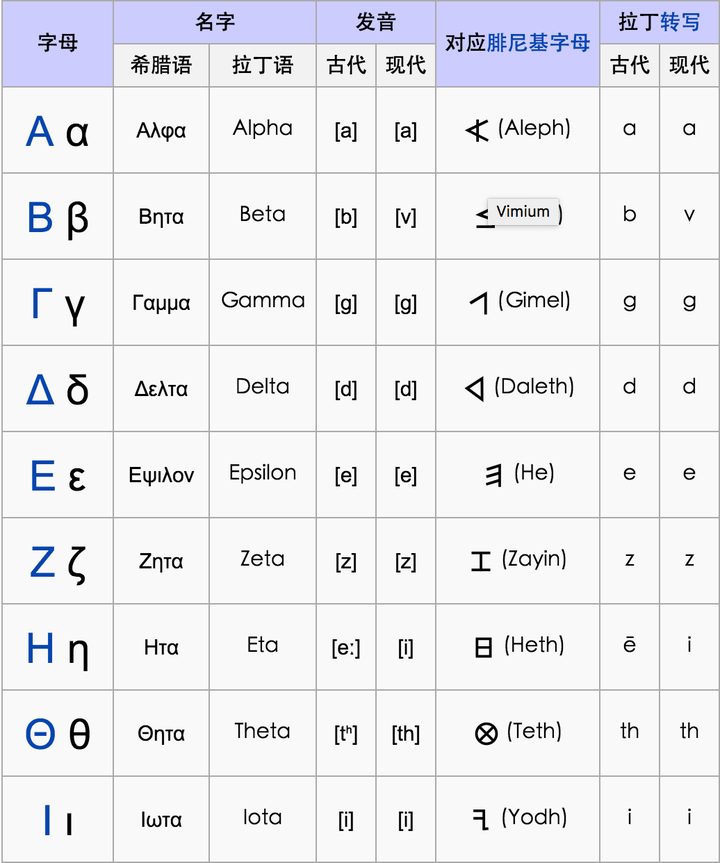Open the blue Theta letter Θ link
This screenshot has height=863, width=720.
40,735
